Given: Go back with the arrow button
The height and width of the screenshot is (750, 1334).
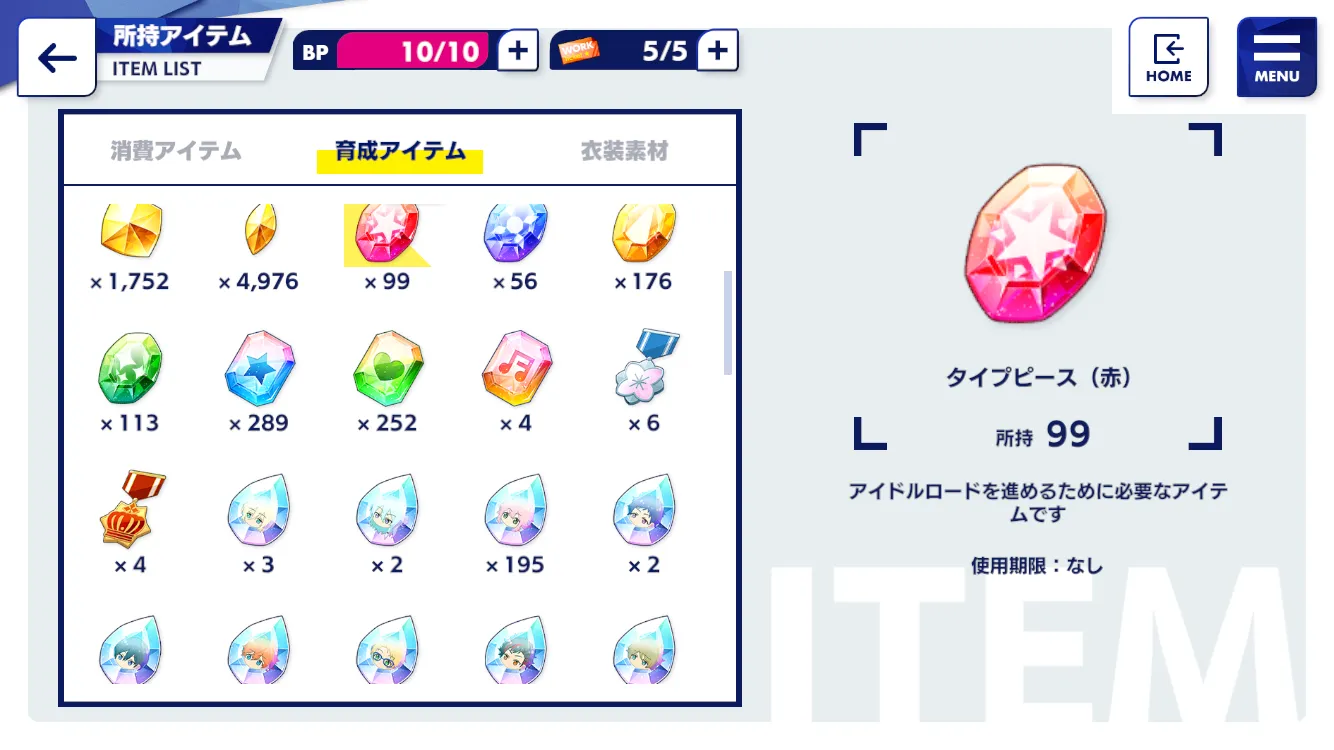Looking at the screenshot, I should tap(57, 57).
